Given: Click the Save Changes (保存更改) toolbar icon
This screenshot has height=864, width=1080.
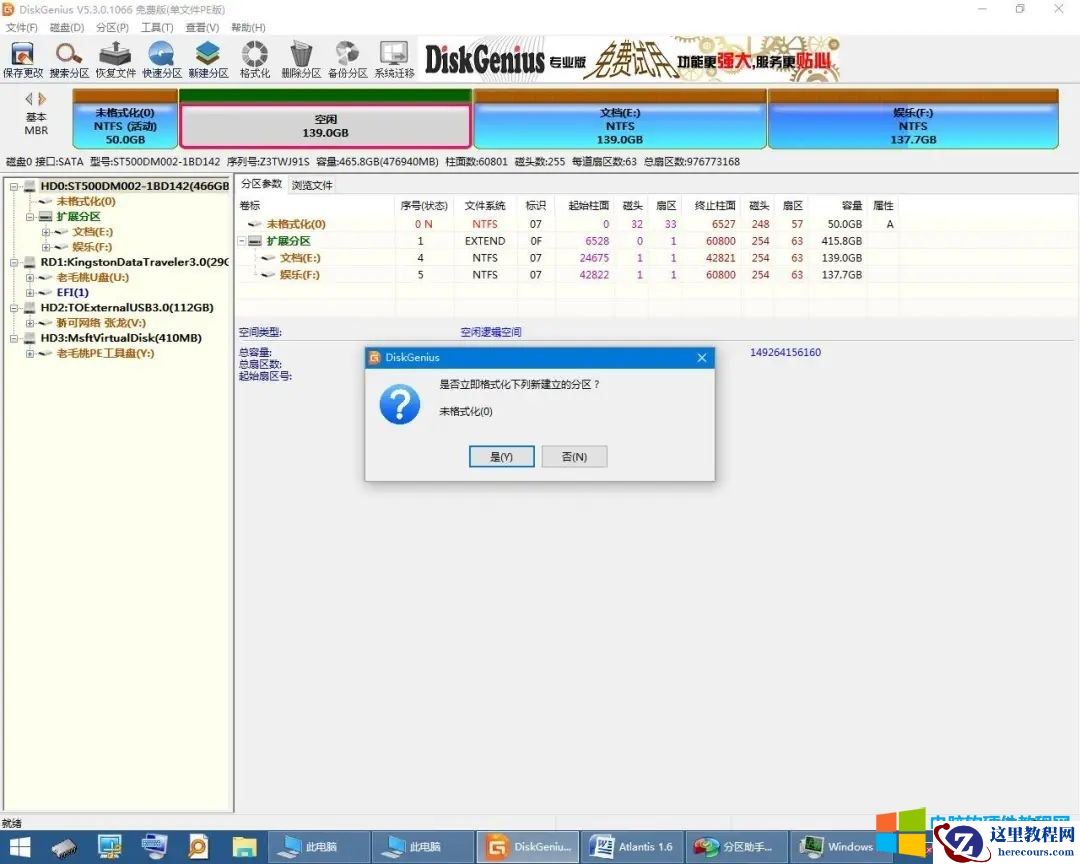Looking at the screenshot, I should click(23, 59).
